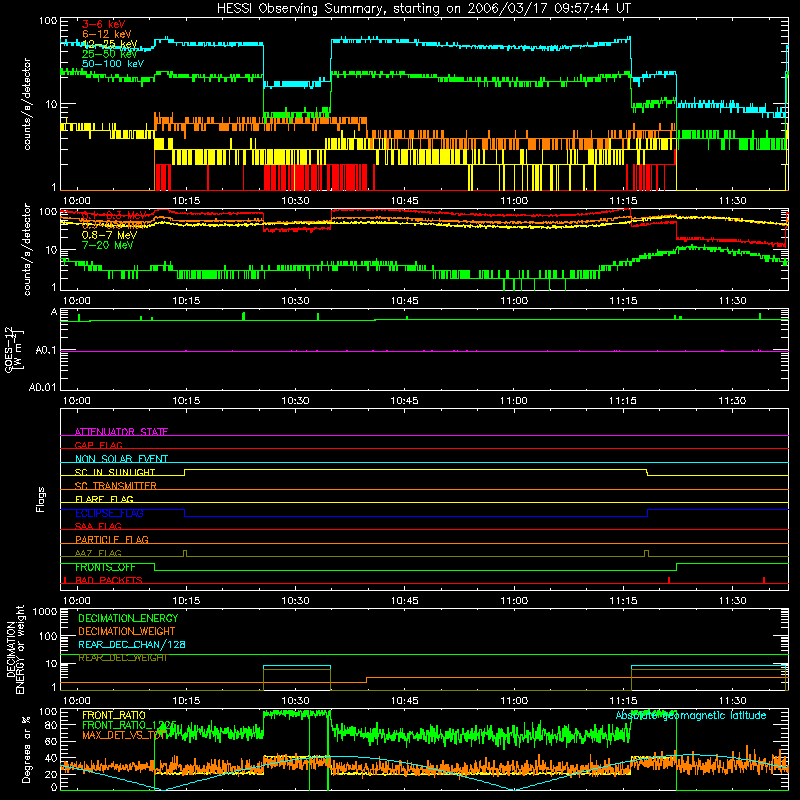Select the SC_TRANSMITTER flag label
The image size is (800, 800).
[115, 486]
